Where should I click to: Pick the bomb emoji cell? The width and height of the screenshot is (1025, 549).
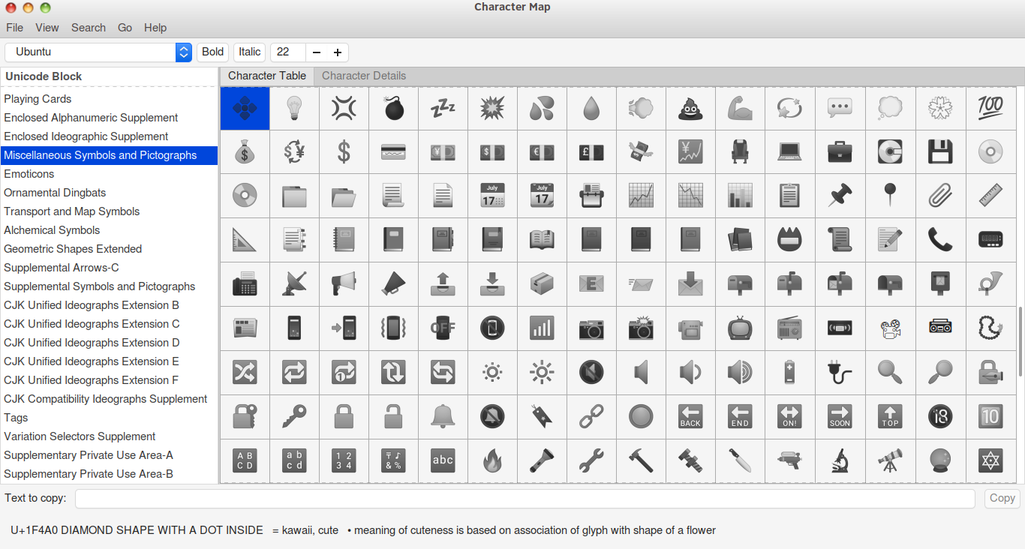394,108
